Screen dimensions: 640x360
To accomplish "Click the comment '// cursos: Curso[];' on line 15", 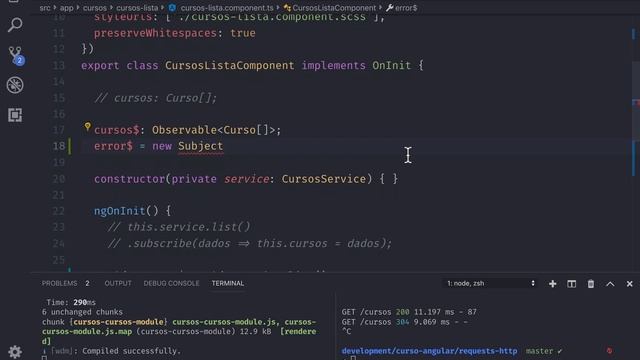I will pyautogui.click(x=156, y=98).
